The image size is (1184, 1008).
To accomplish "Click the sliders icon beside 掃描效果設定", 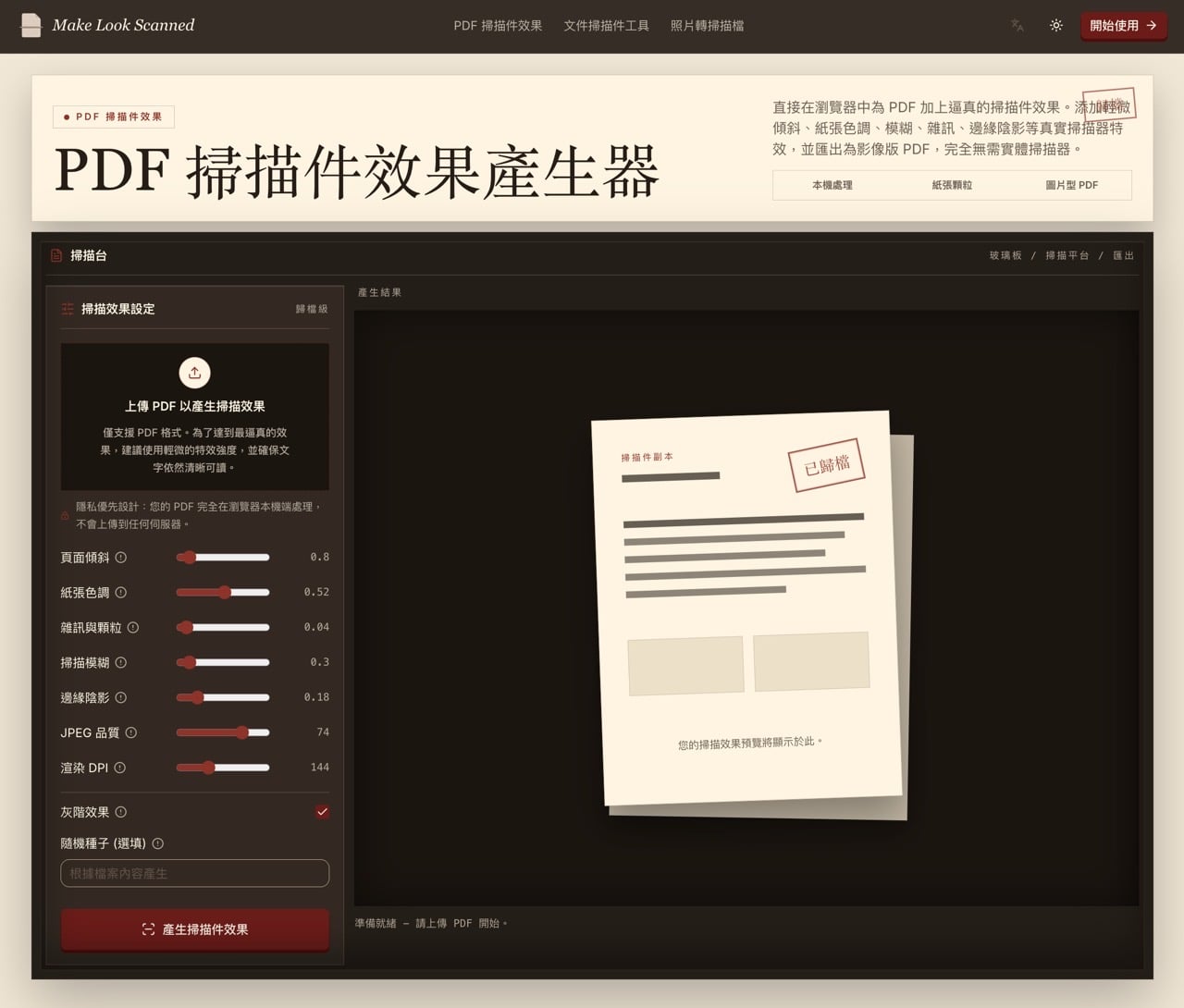I will coord(68,309).
